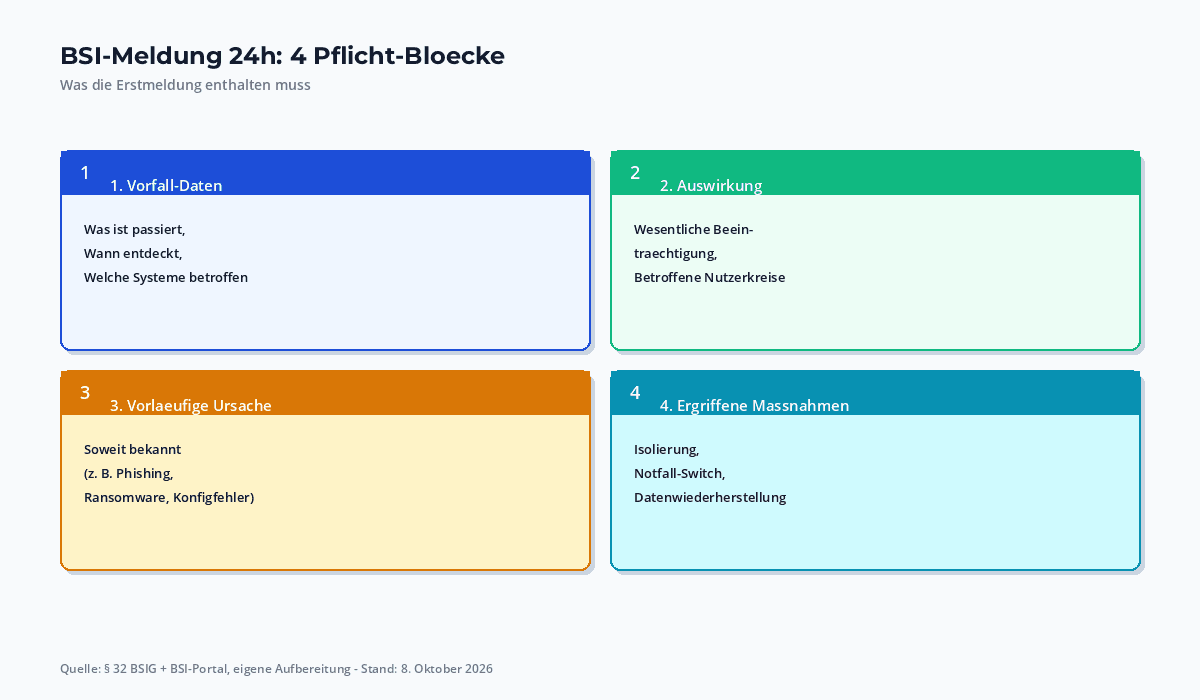Select the '4. Ergriffene Massnahmen' header label
Screen dimensions: 1200x700
point(755,406)
